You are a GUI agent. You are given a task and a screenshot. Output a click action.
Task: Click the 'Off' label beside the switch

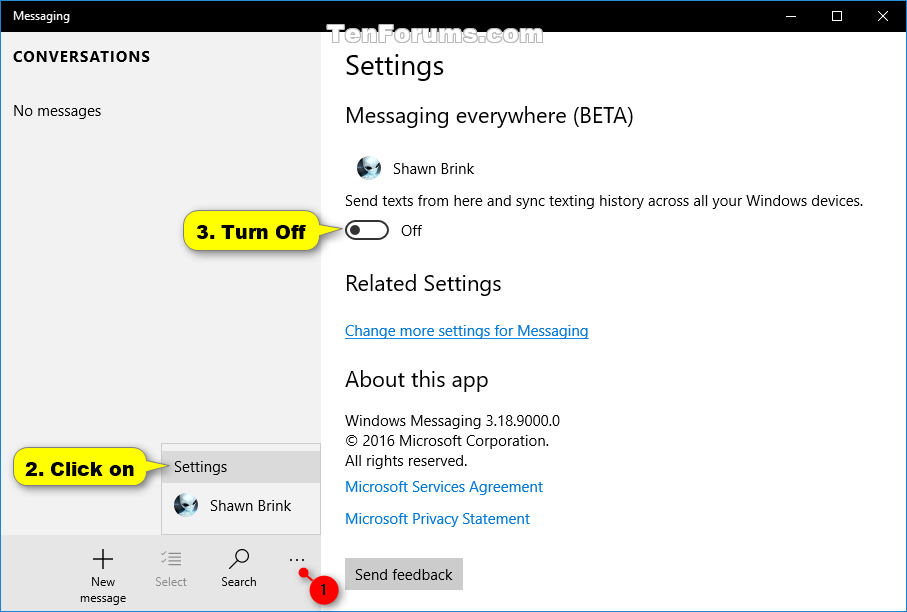411,231
